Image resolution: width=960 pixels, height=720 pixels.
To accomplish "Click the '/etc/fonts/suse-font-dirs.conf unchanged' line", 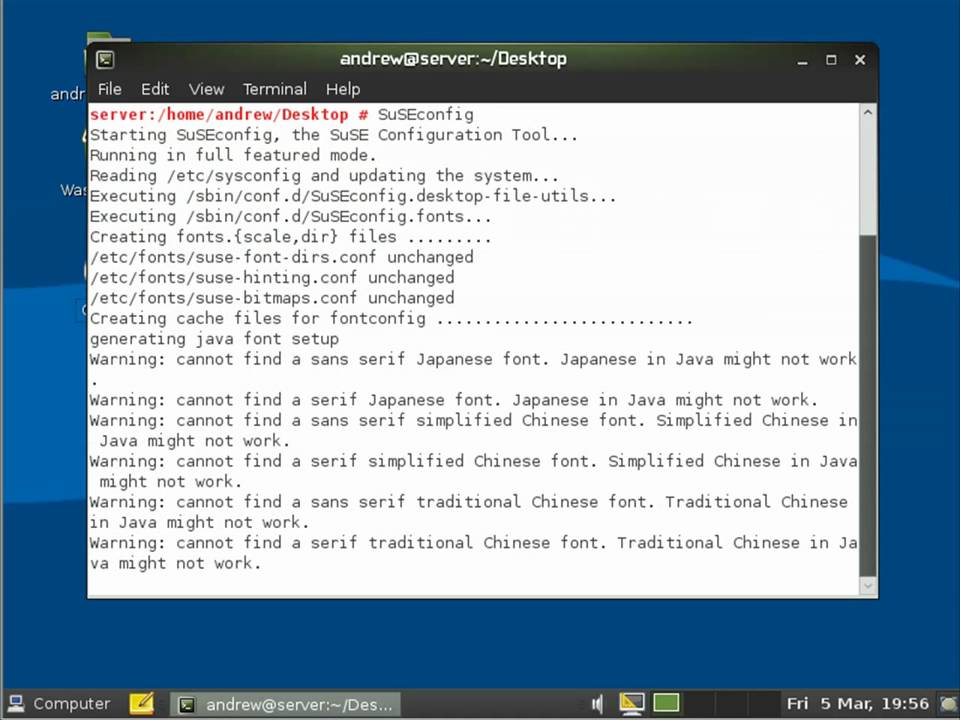I will [x=282, y=257].
